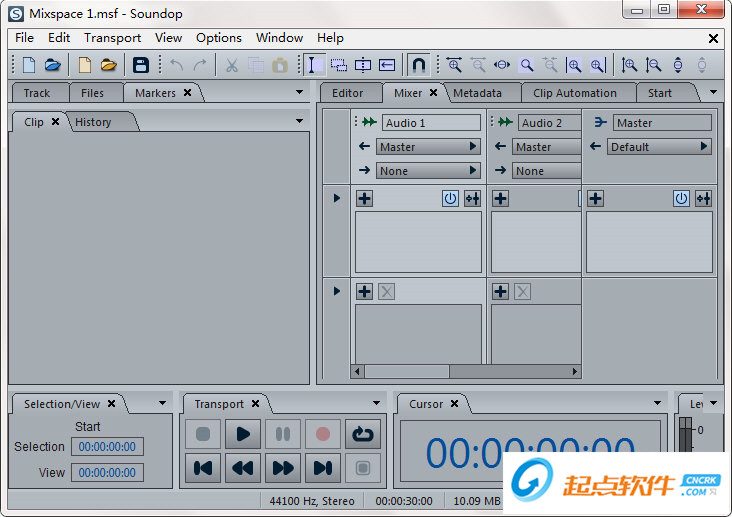The height and width of the screenshot is (517, 732).
Task: Toggle the snapping magnet icon
Action: 419,65
